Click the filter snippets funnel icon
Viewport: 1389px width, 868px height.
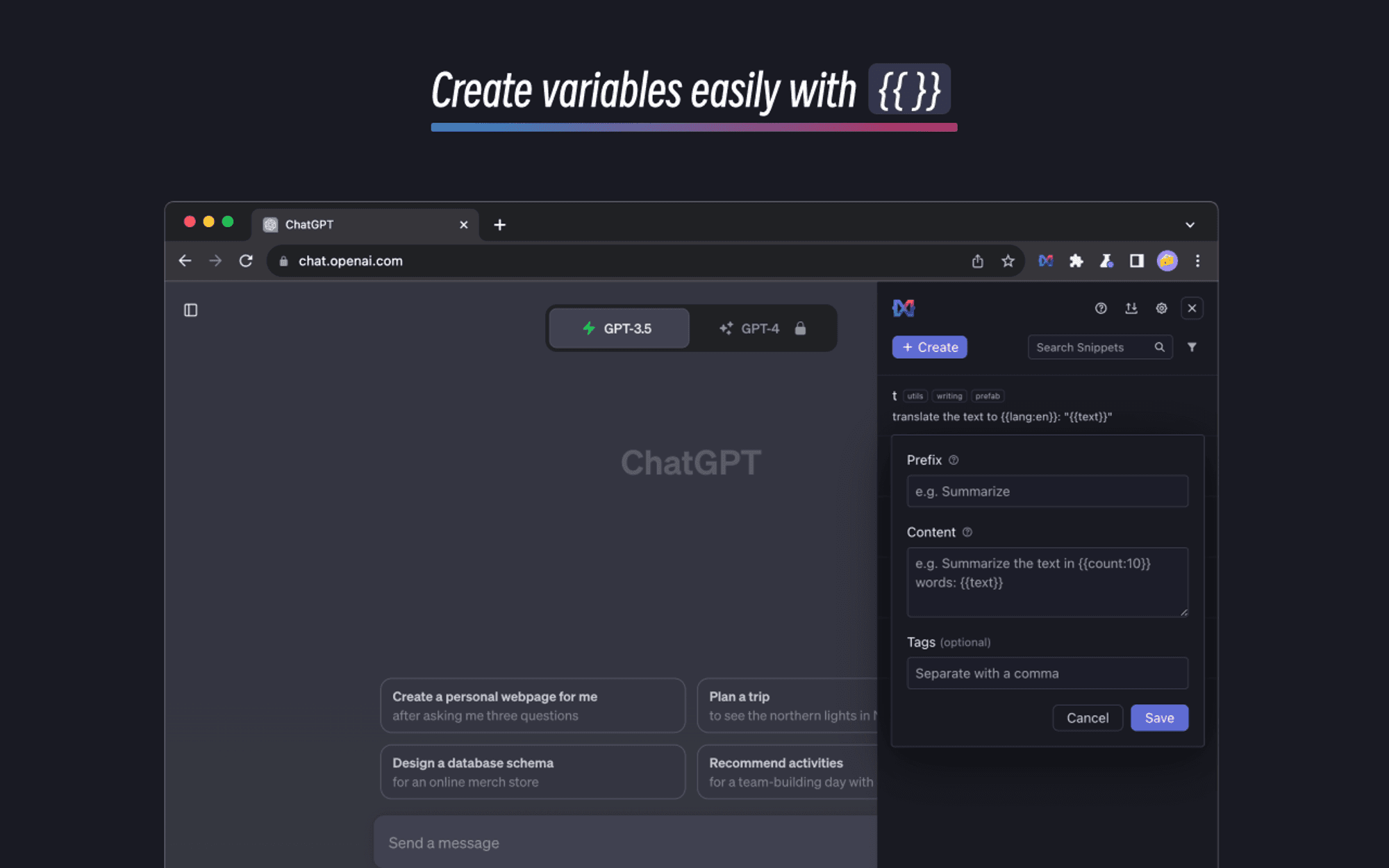(x=1192, y=347)
